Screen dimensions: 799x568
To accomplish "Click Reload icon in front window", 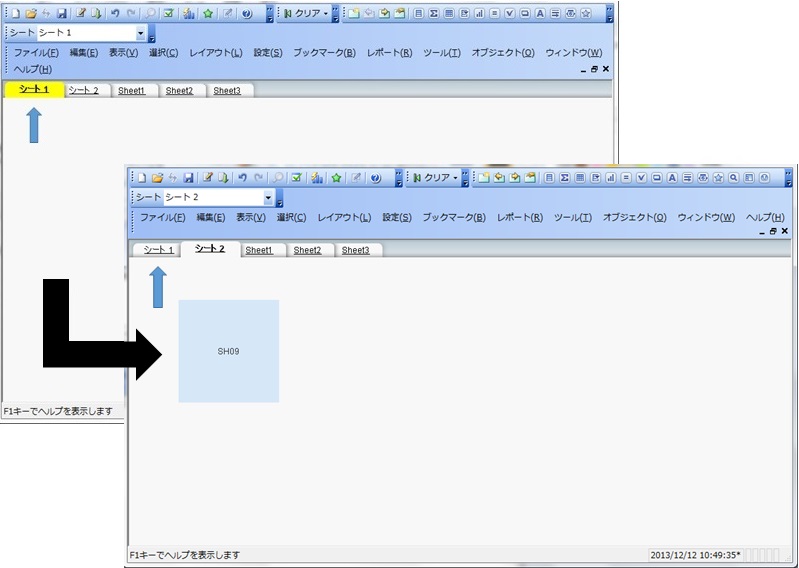I will point(223,178).
